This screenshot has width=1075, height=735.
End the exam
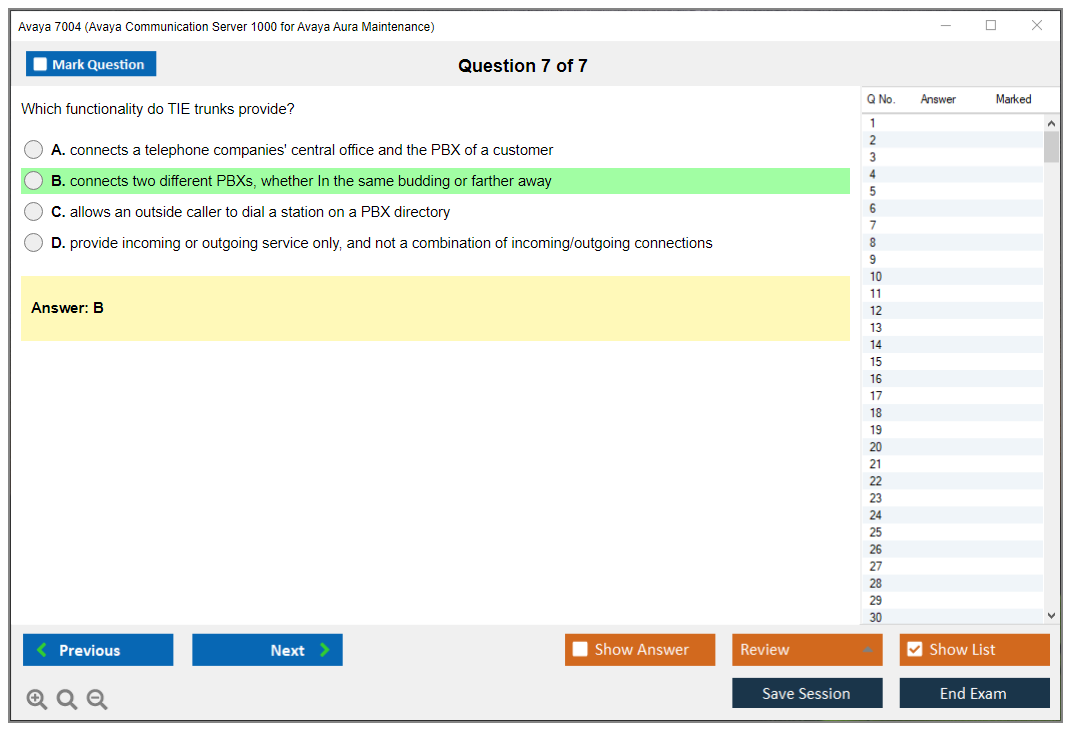(973, 694)
